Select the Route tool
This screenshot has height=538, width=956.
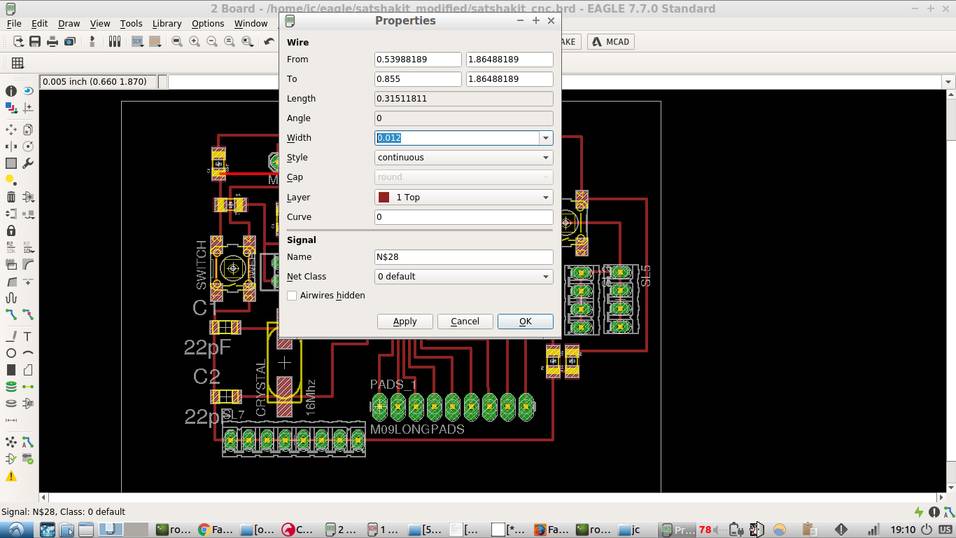11,315
